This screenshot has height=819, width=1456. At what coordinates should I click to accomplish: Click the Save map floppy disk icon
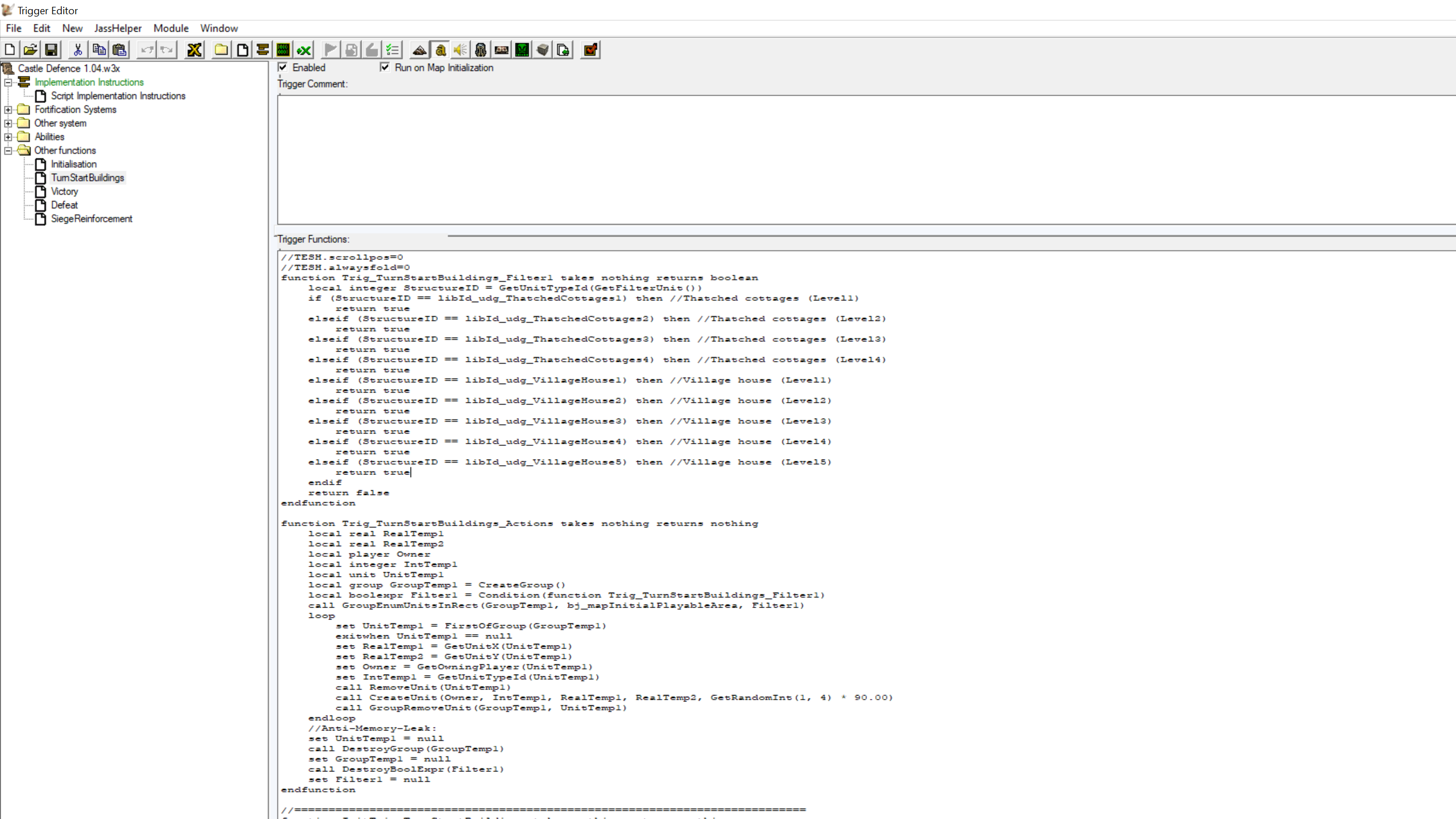click(x=51, y=50)
